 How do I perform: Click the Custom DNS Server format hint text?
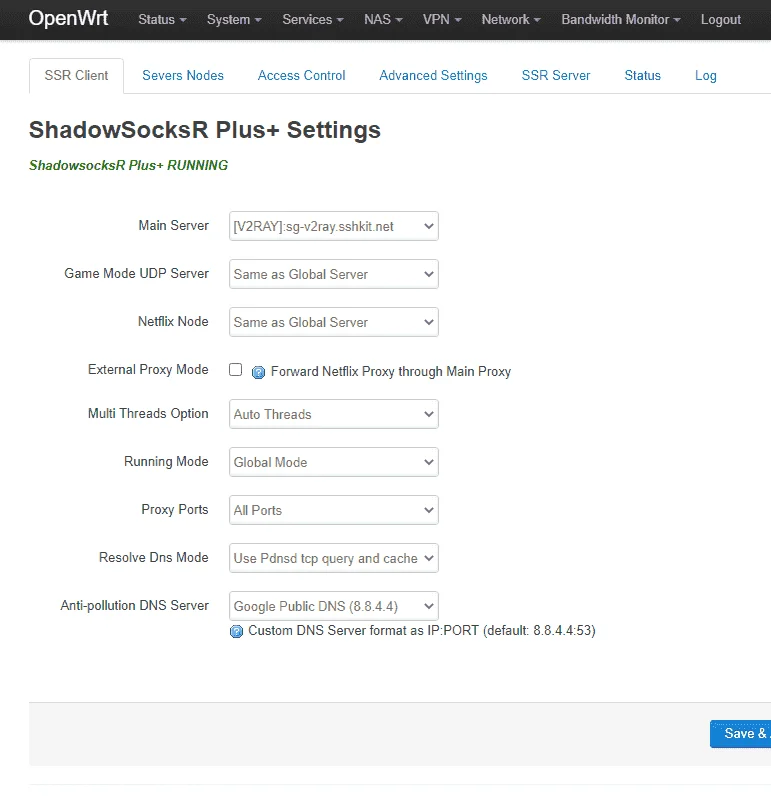(x=422, y=630)
